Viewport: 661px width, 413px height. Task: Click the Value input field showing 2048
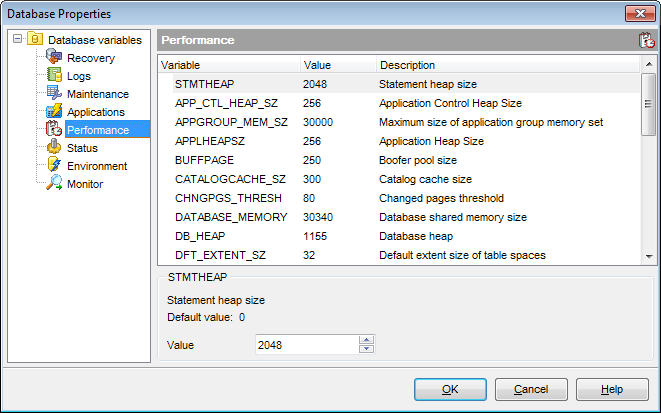click(x=305, y=345)
